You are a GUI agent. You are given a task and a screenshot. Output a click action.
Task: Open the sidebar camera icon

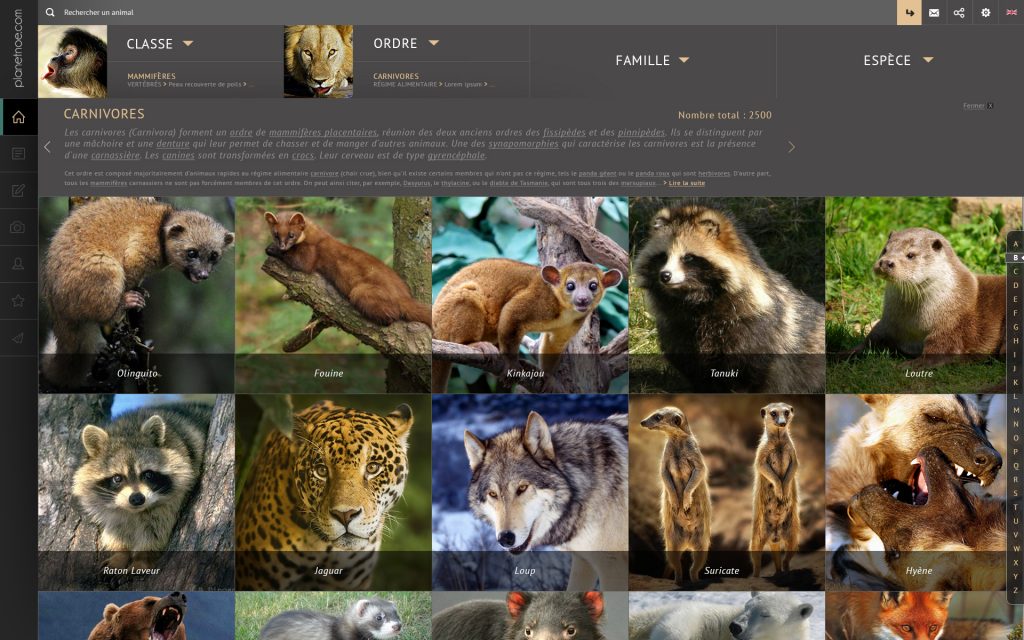[x=18, y=227]
